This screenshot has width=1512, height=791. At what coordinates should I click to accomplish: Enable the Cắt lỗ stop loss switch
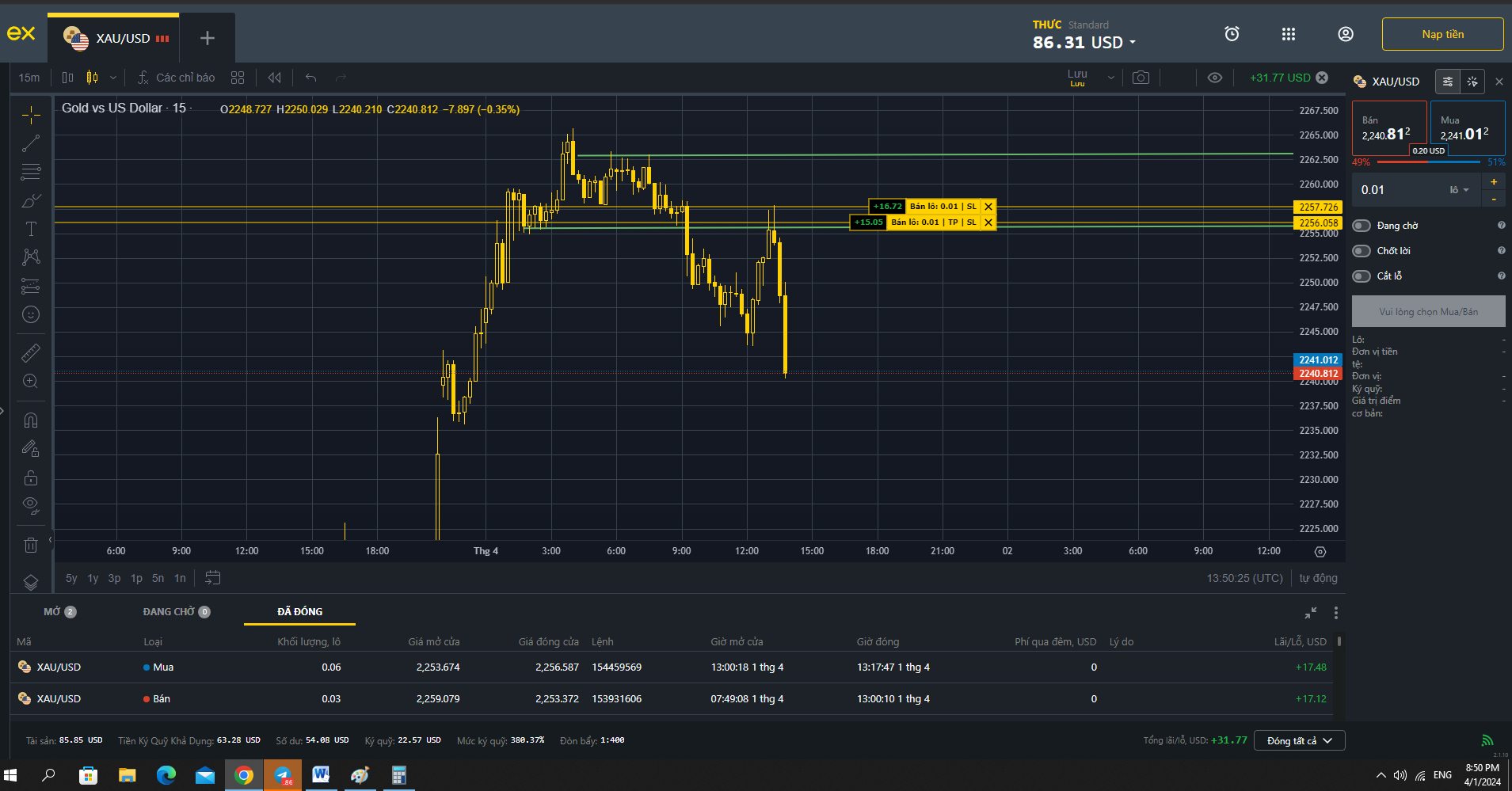point(1362,276)
